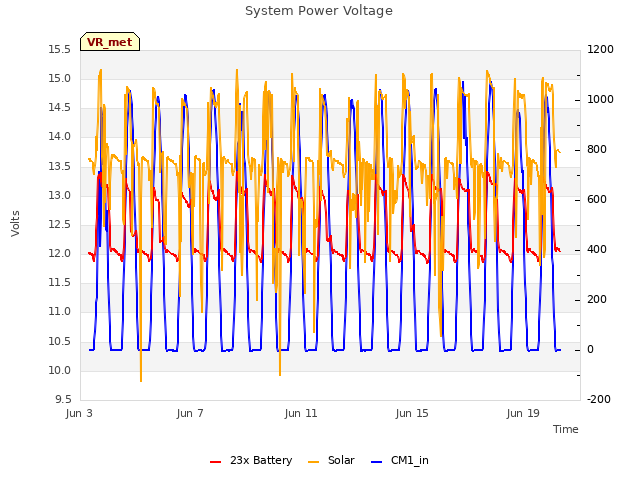Image resolution: width=640 pixels, height=480 pixels.
Task: Click the 10.5 left axis value
Action: (60, 341)
